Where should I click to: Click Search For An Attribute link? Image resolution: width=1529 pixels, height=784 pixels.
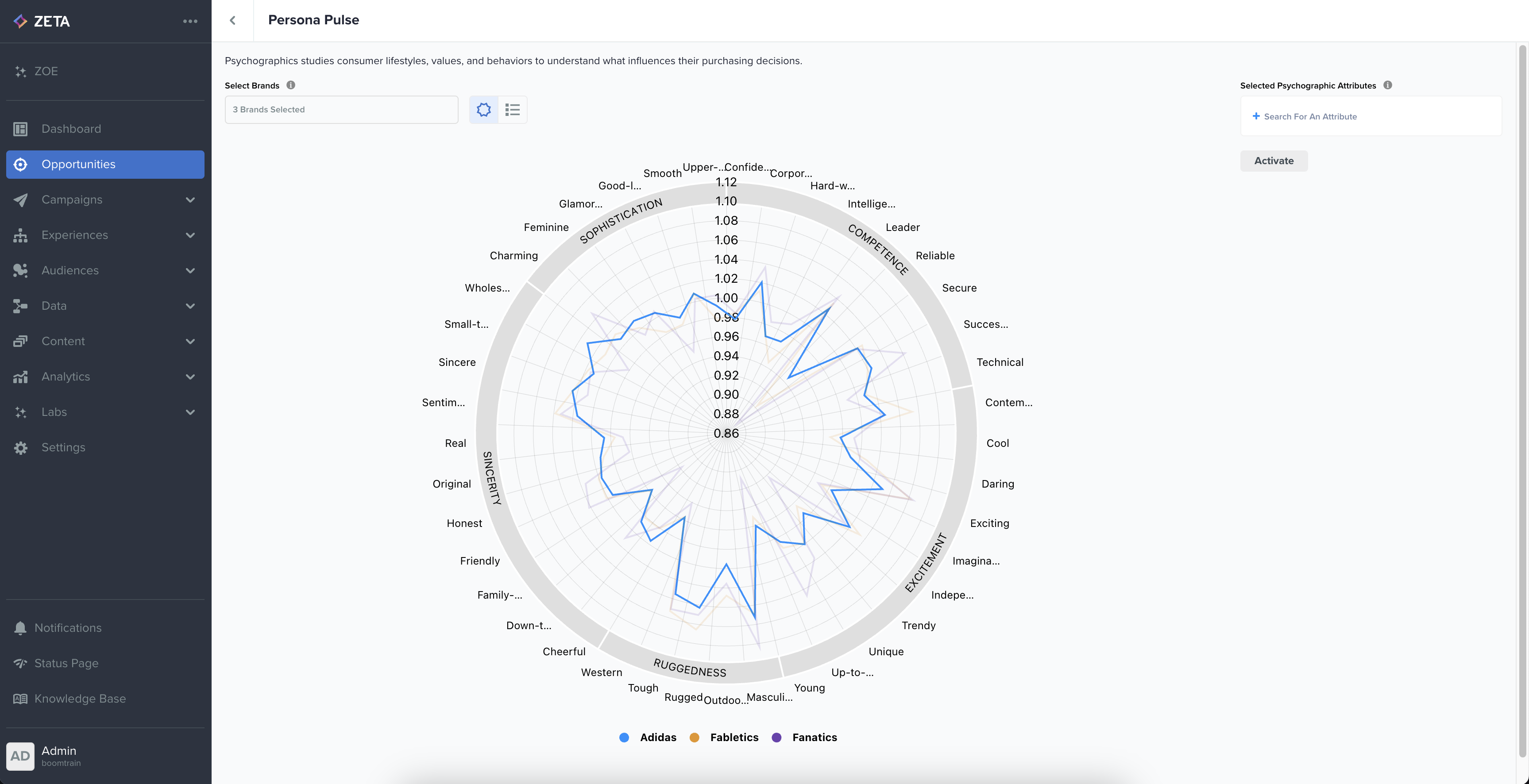tap(1310, 117)
